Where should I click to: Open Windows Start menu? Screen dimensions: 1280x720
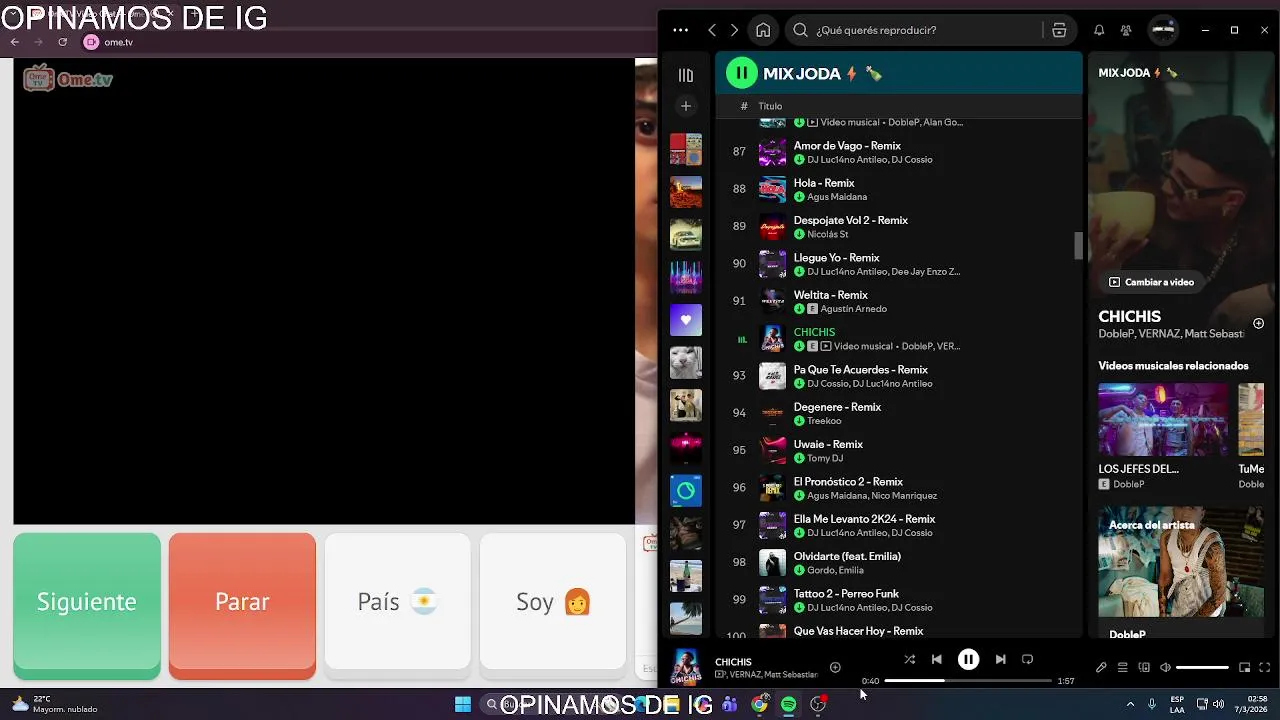tap(463, 704)
